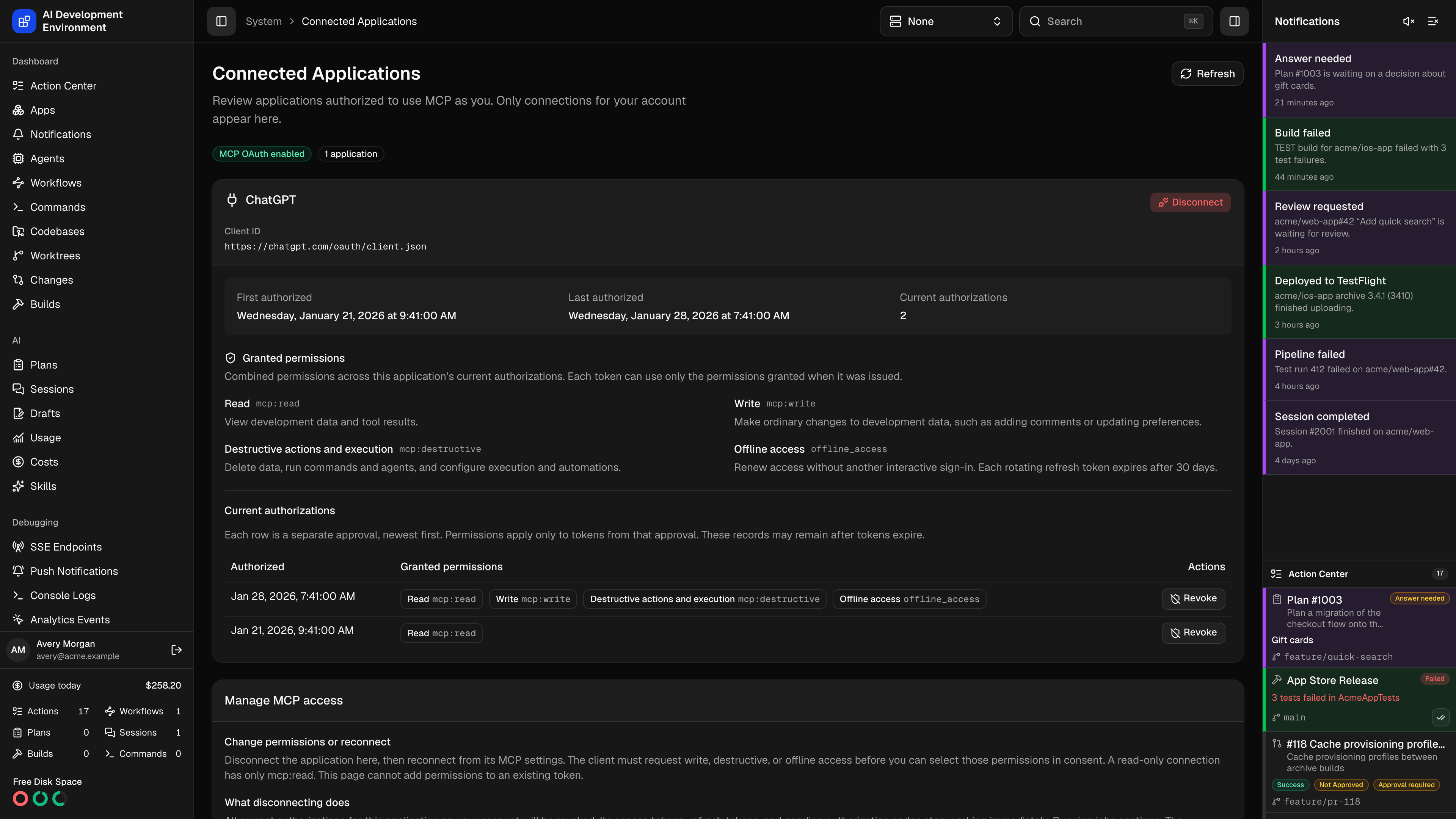Click the Destructive actions and execution chip
Viewport: 1456px width, 819px height.
(x=704, y=599)
